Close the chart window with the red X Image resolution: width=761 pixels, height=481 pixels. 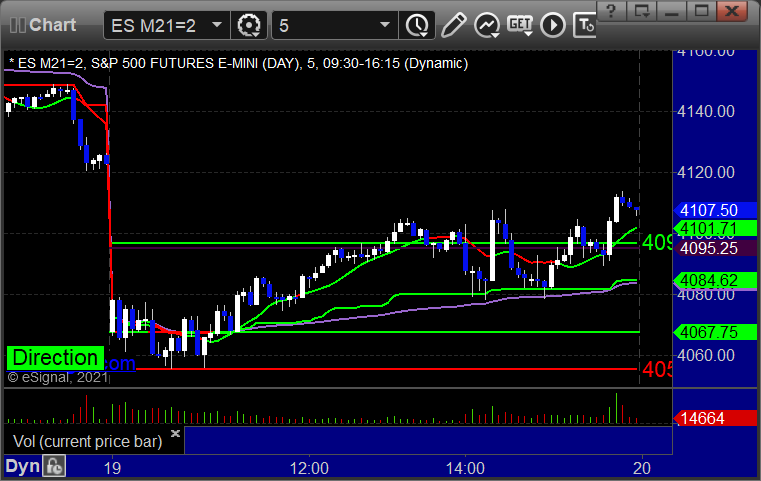[731, 11]
